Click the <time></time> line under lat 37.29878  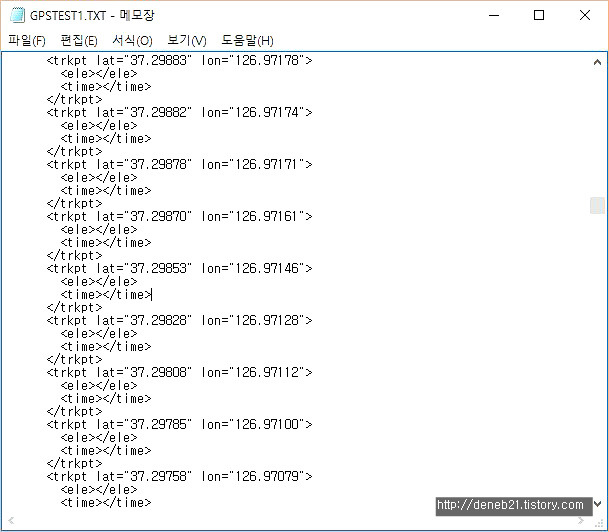coord(106,191)
